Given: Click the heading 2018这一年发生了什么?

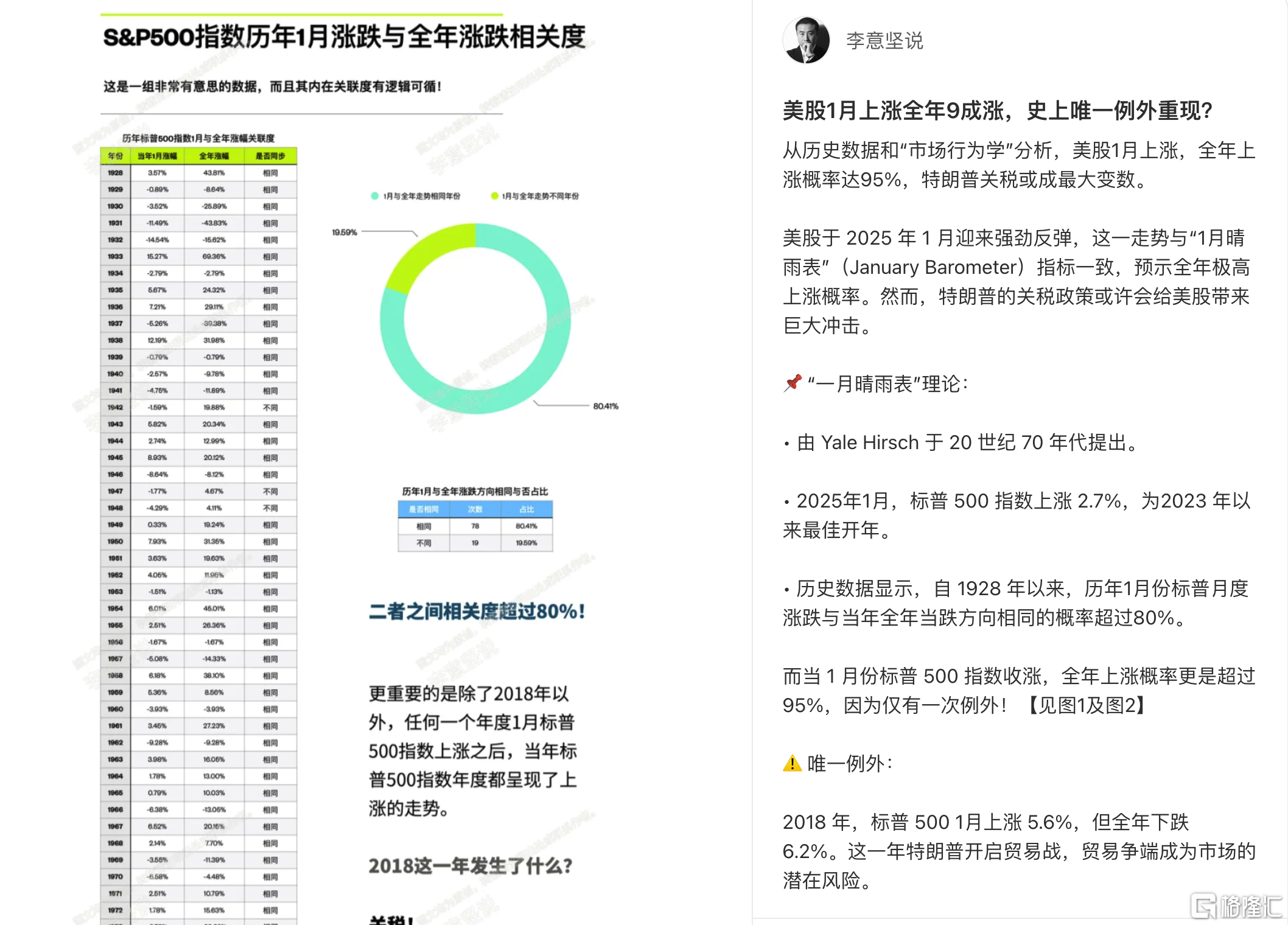Looking at the screenshot, I should click(470, 865).
